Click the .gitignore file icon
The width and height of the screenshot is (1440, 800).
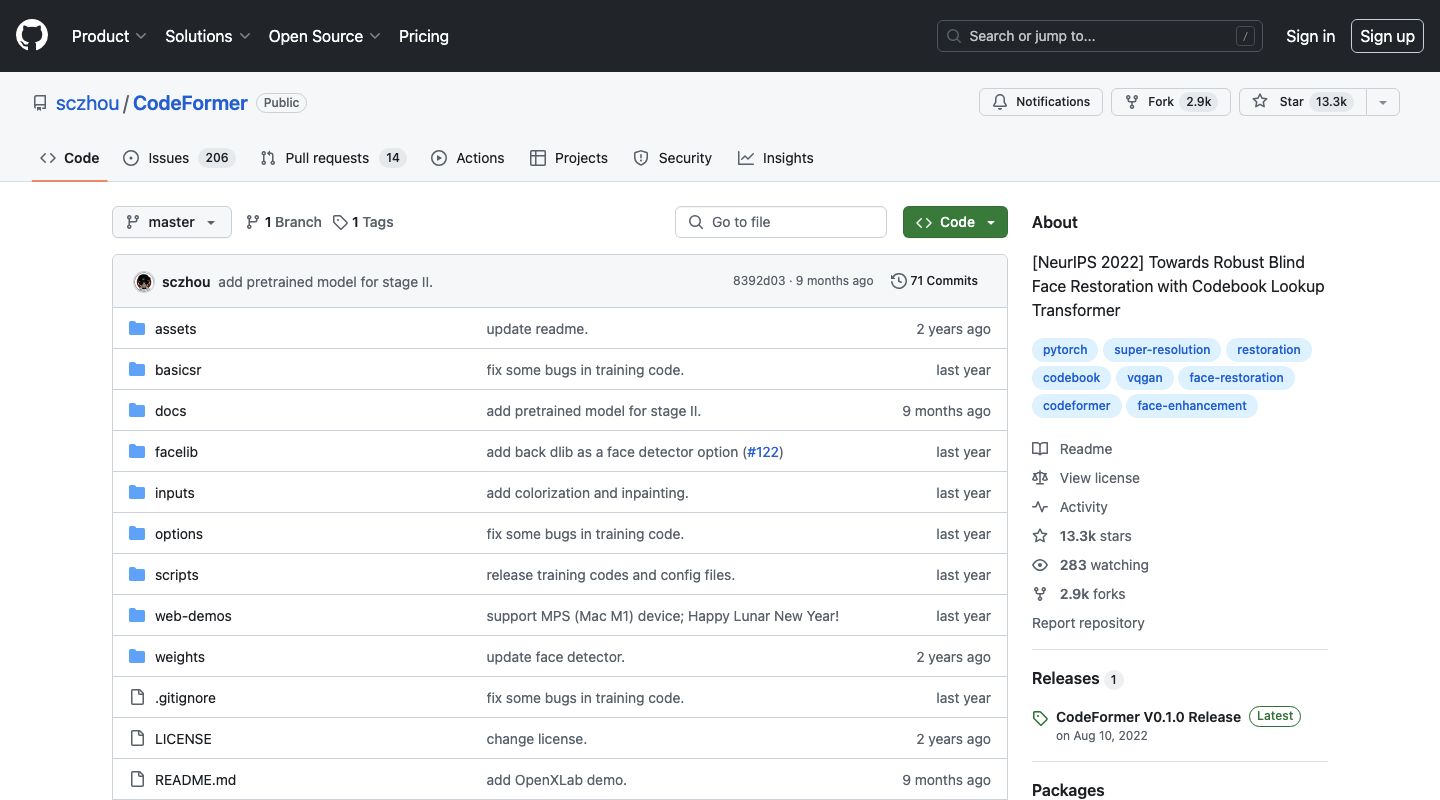click(x=137, y=698)
